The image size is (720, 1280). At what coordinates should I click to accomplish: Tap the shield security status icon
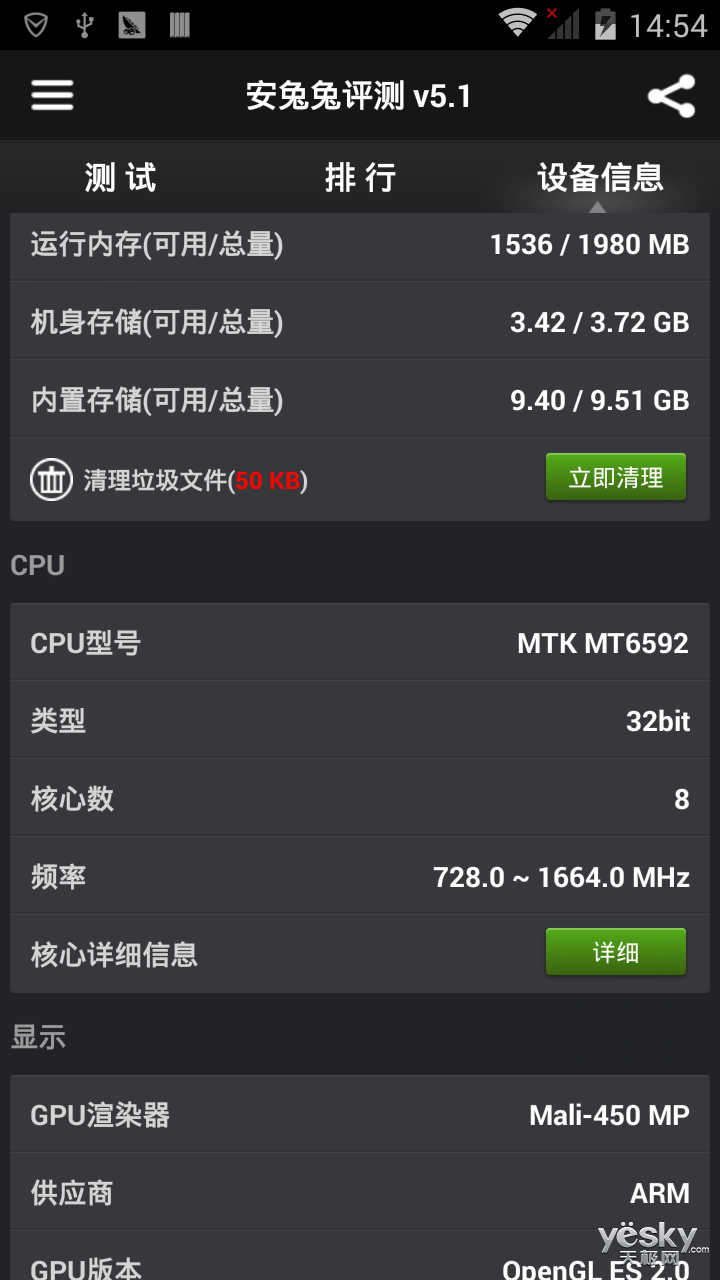36,24
